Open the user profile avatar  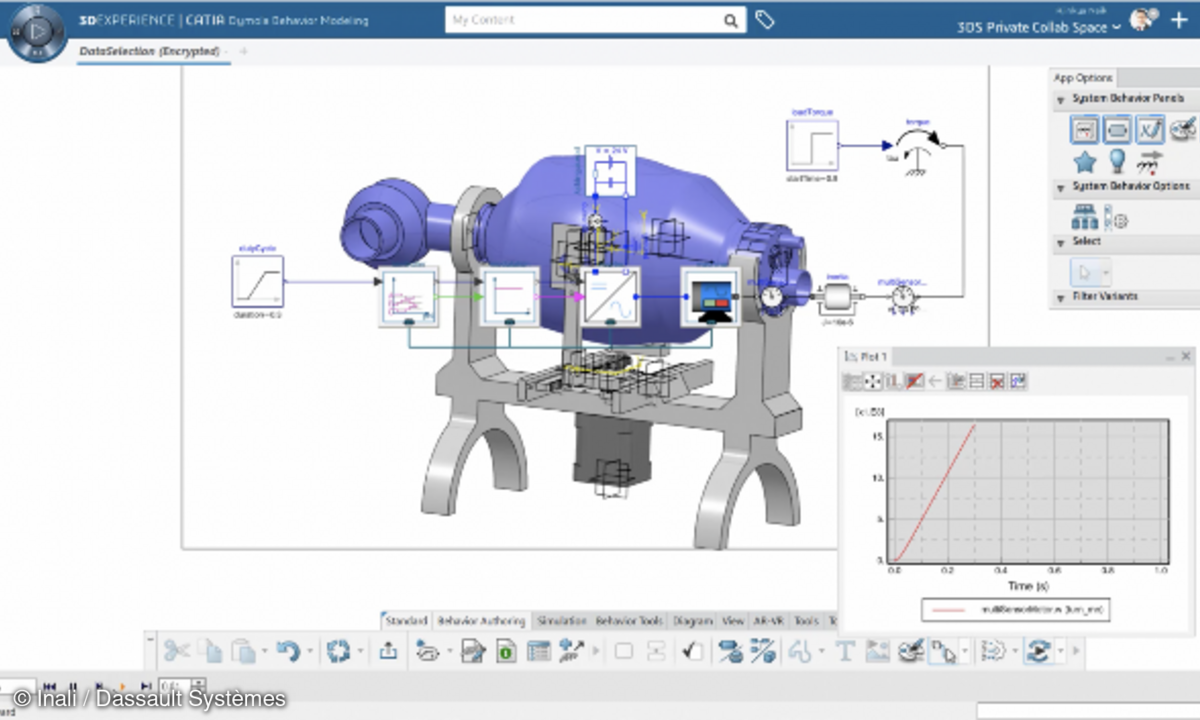click(x=1143, y=20)
